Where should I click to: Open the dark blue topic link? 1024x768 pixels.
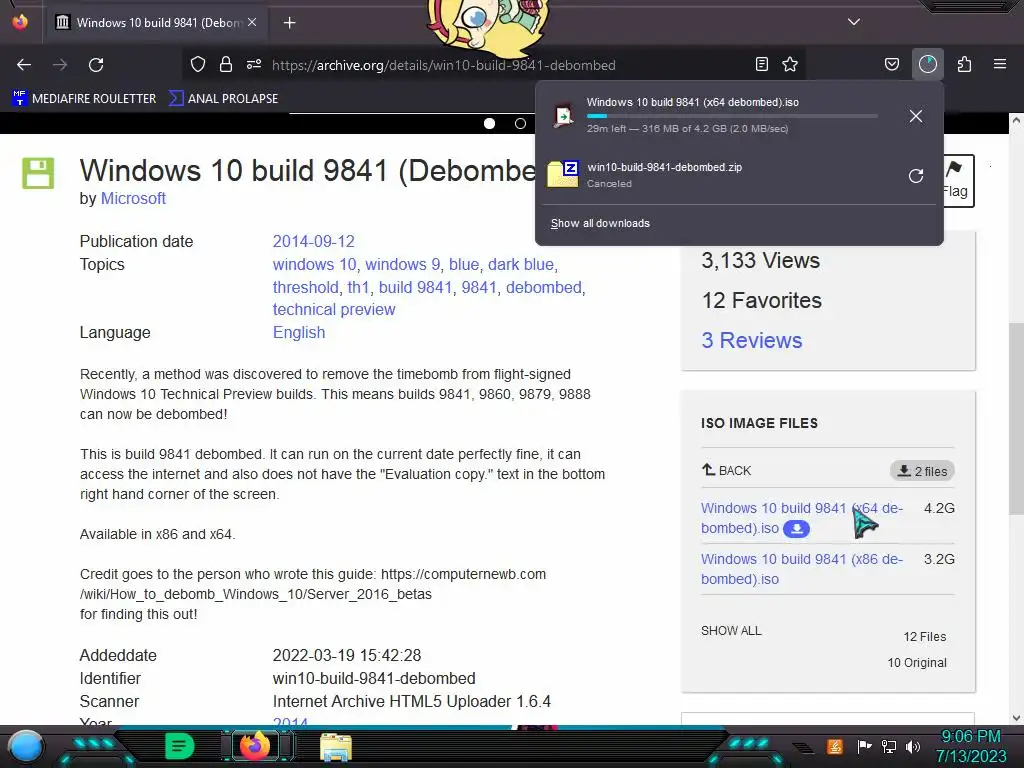coord(520,264)
